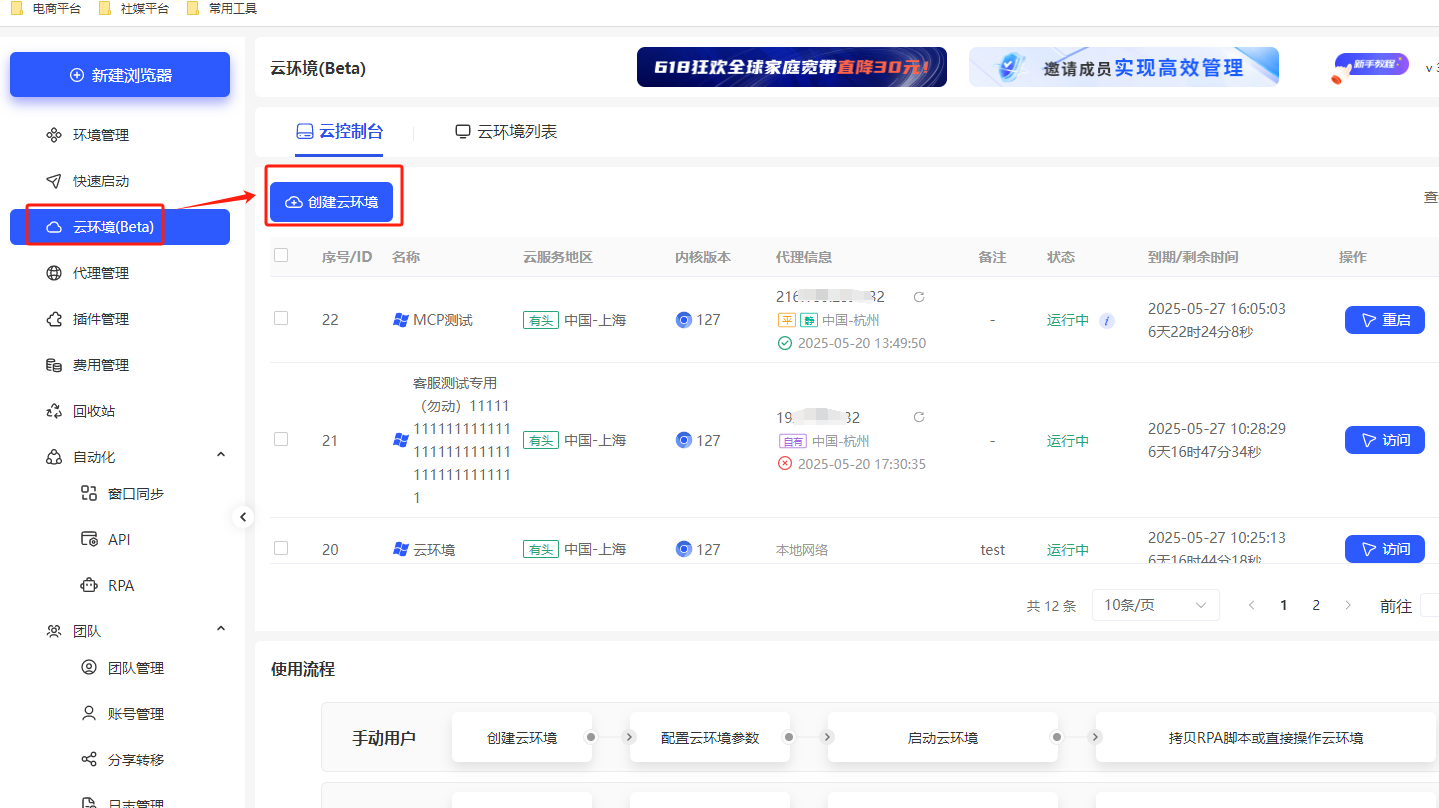Click the 重启 button for MCP测试
Viewport: 1439px width, 808px height.
pos(1385,320)
